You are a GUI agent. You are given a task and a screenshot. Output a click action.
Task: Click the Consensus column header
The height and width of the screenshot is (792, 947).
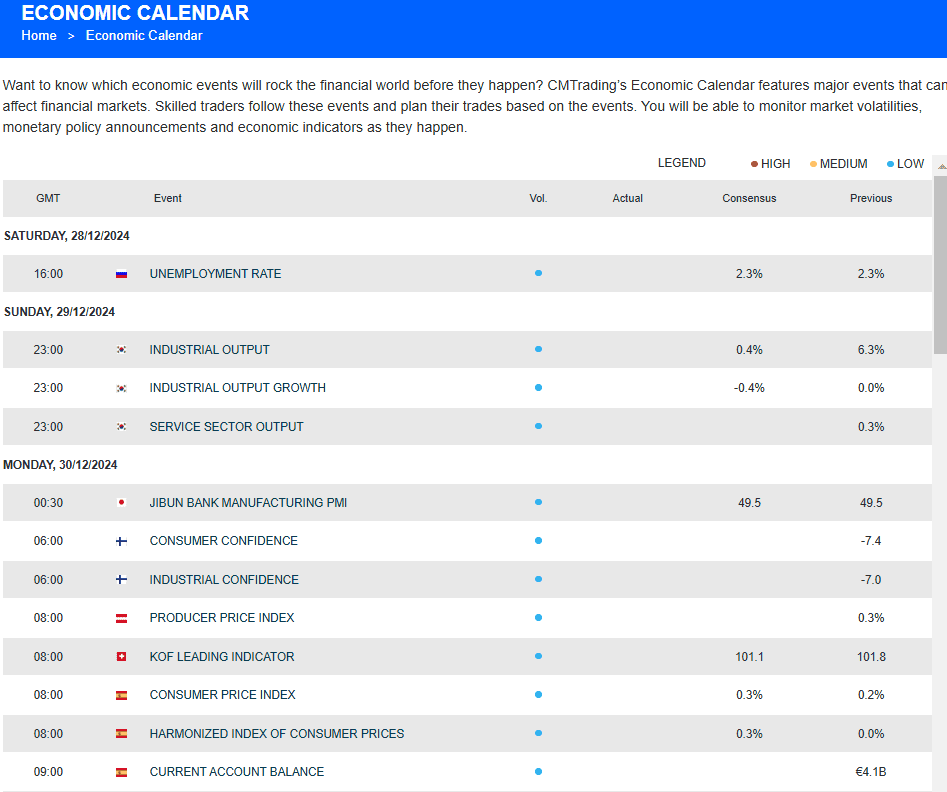pos(749,198)
